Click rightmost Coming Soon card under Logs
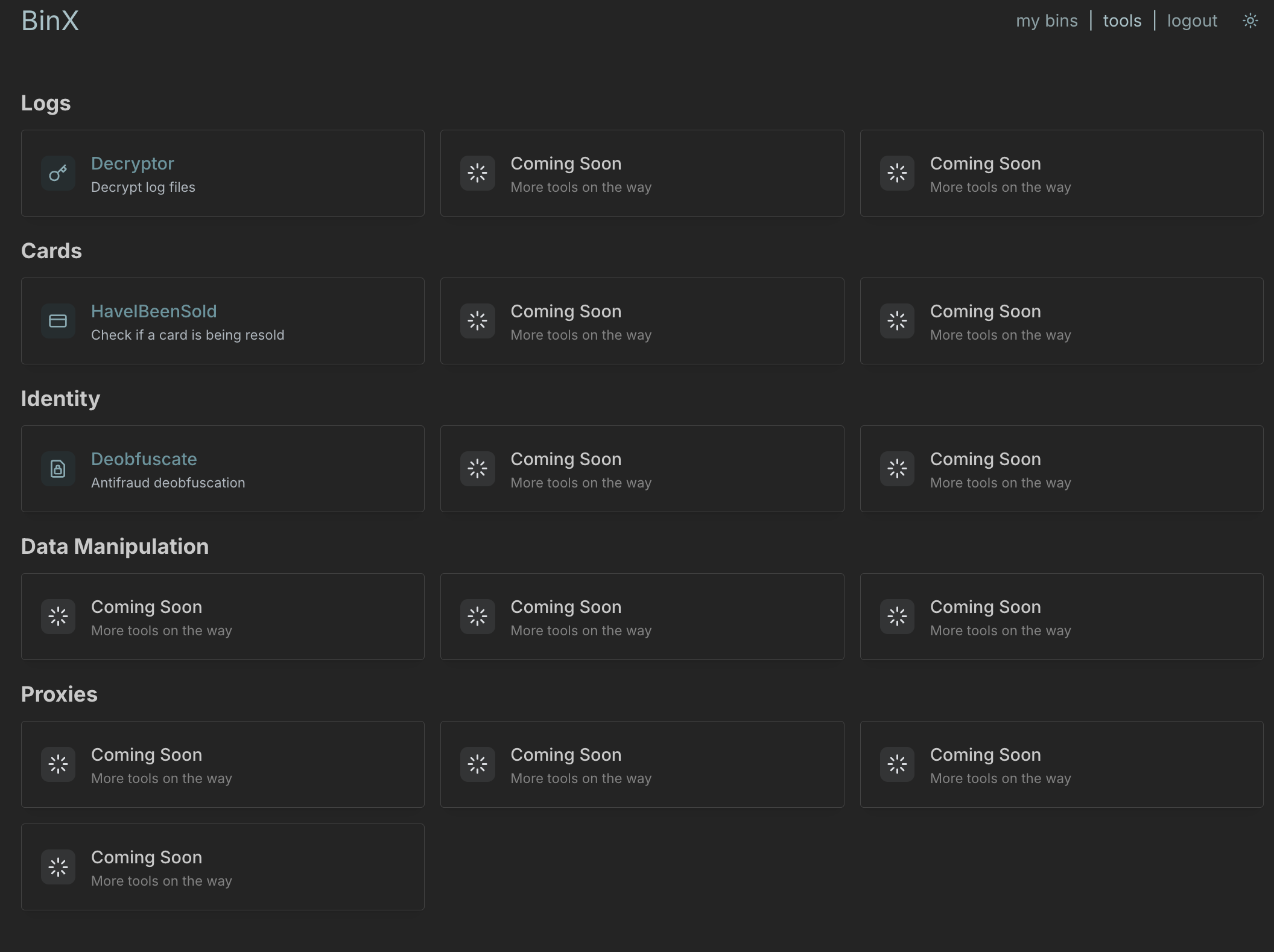 click(1062, 174)
